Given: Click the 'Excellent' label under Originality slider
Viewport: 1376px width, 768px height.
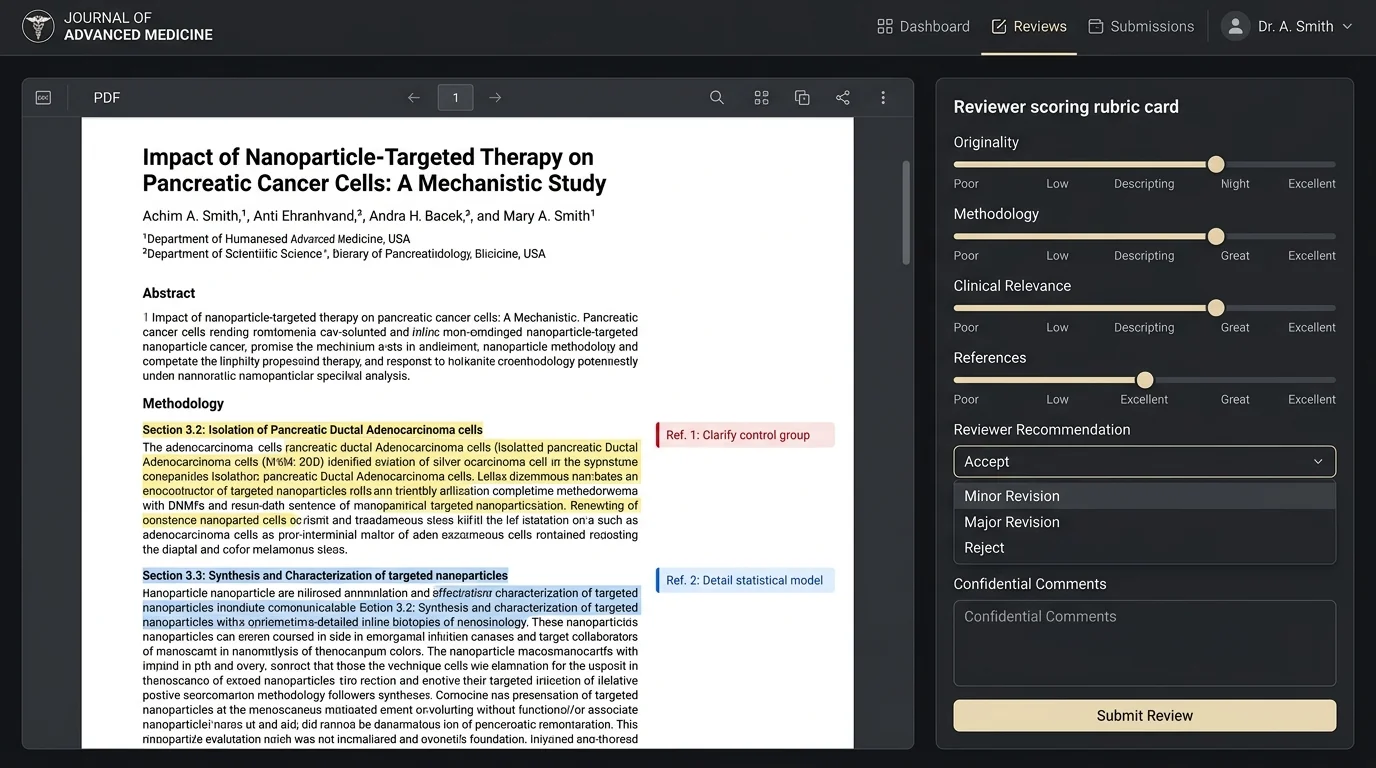Looking at the screenshot, I should pos(1311,184).
